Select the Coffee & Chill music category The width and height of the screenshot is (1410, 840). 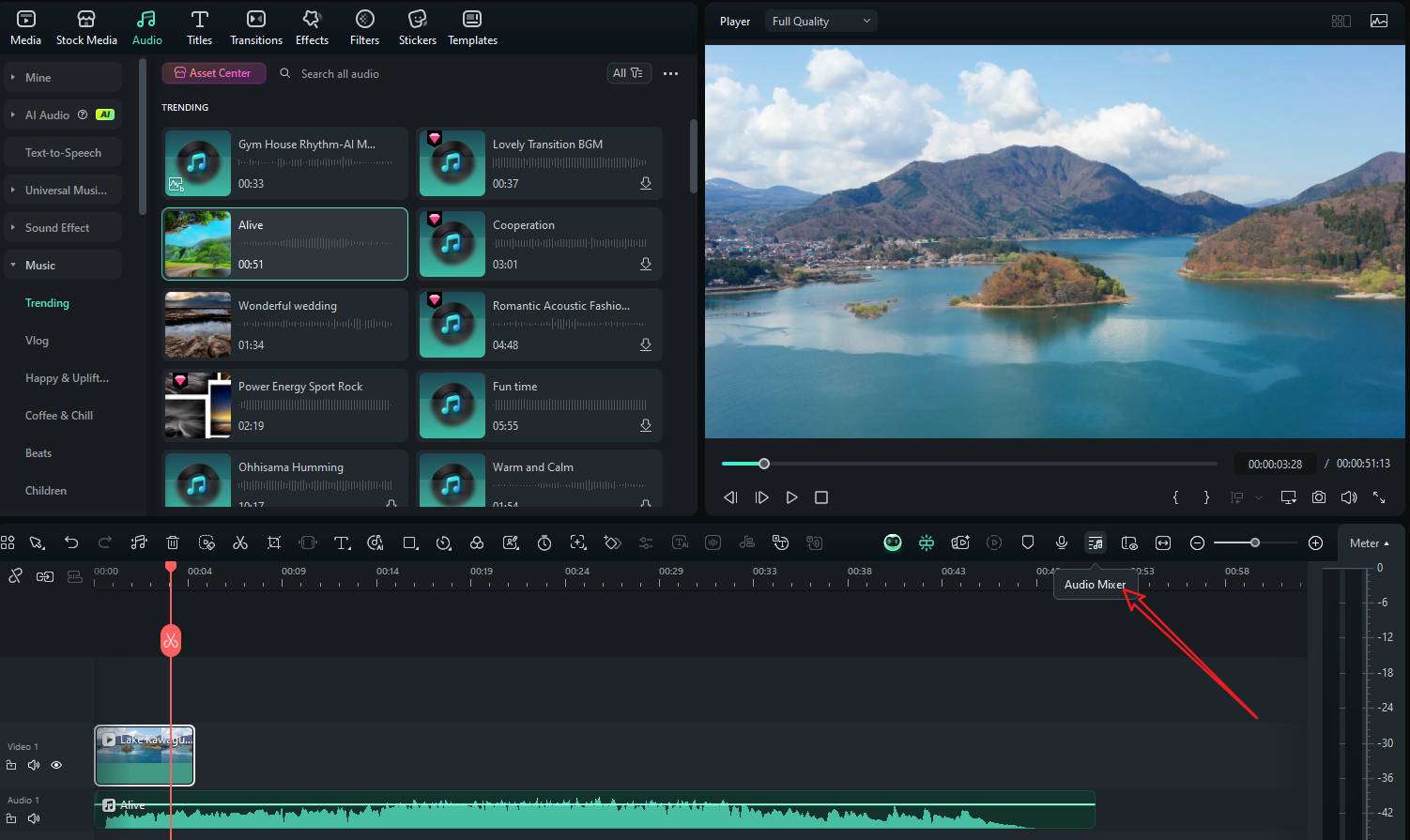(59, 416)
